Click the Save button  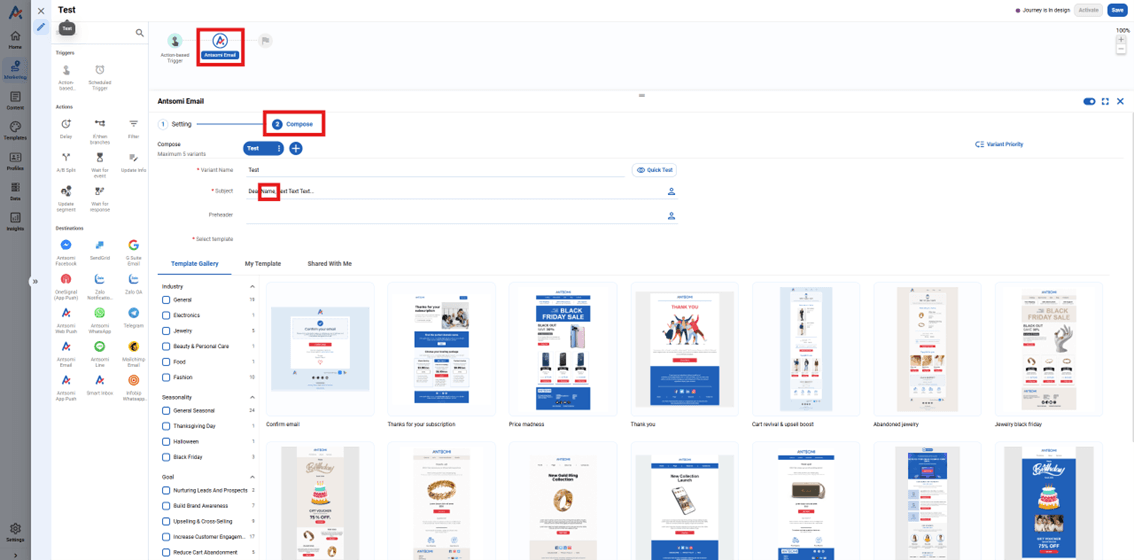tap(1117, 10)
